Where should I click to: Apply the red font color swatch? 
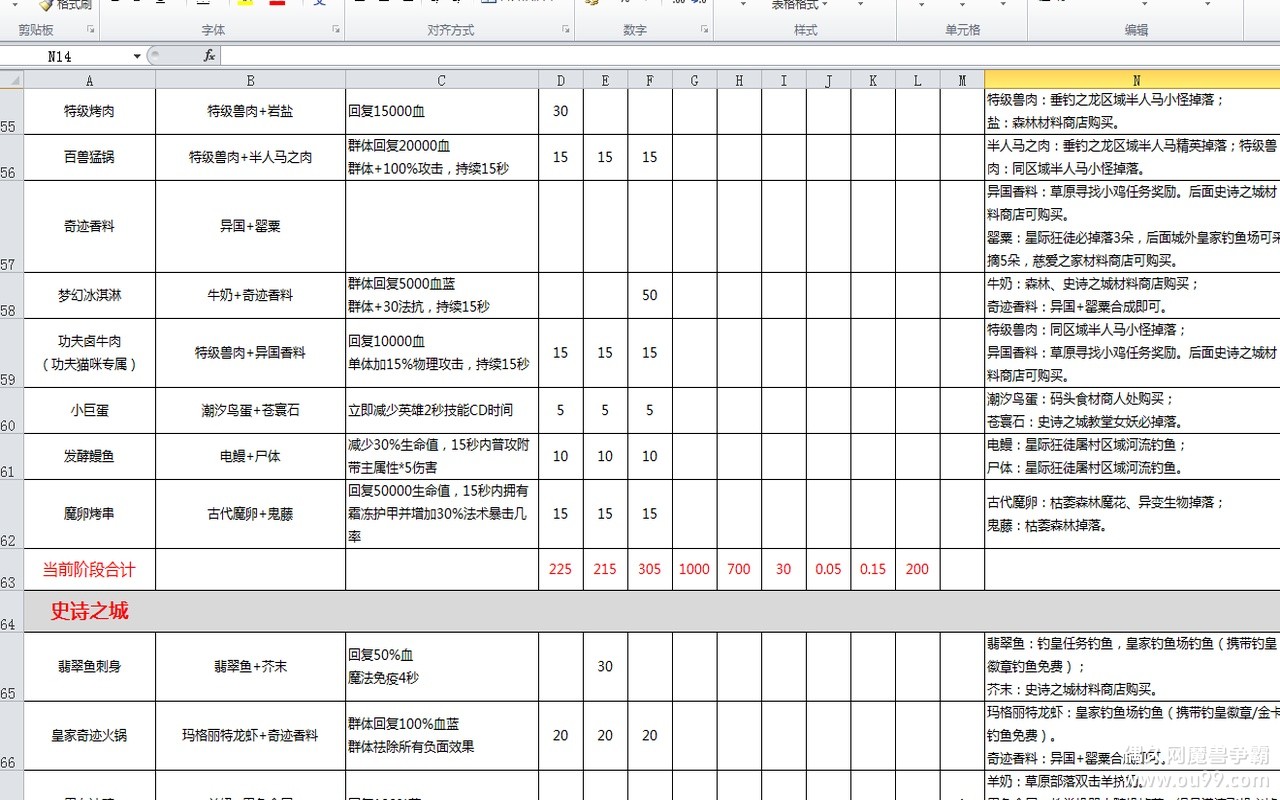277,3
